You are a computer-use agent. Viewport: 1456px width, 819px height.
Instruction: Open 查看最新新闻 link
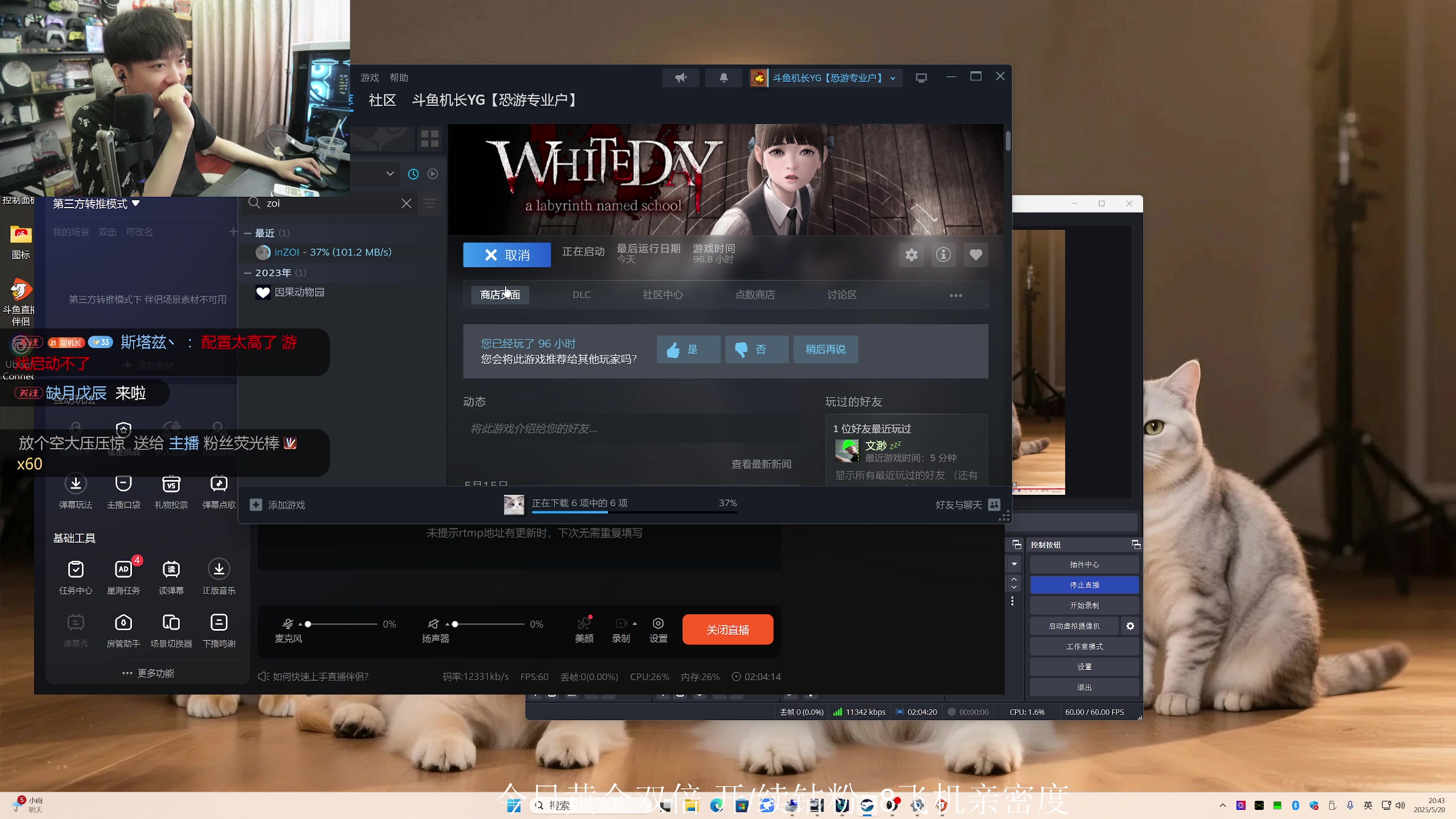(761, 465)
